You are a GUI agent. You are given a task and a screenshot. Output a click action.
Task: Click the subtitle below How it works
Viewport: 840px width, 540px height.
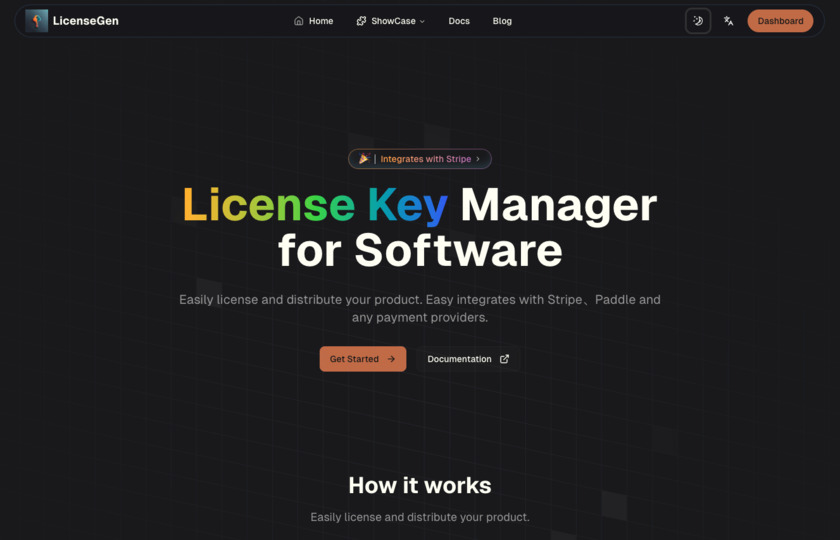point(419,517)
